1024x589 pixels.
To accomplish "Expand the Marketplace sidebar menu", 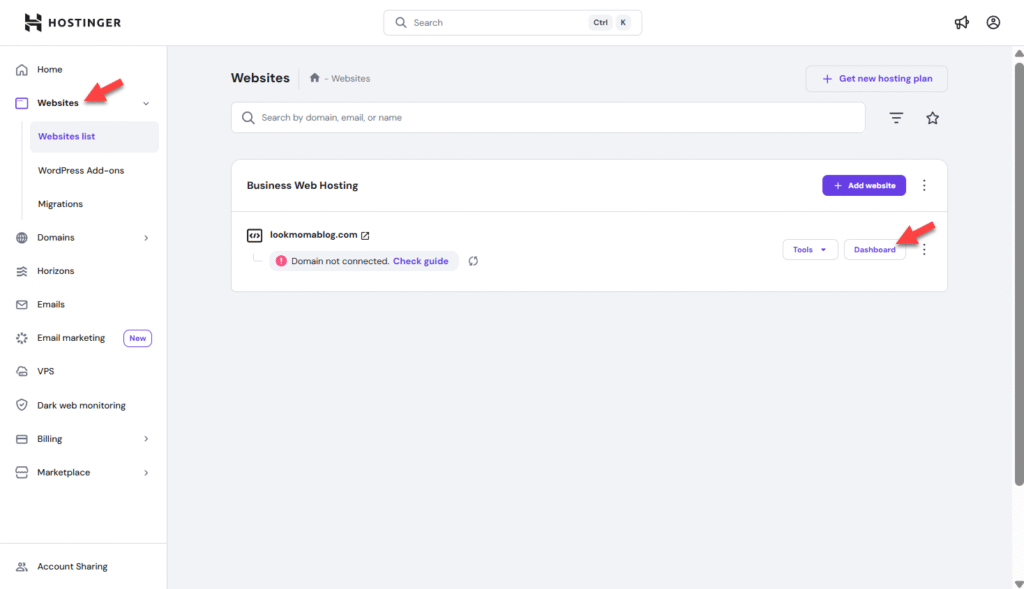I will coord(146,473).
